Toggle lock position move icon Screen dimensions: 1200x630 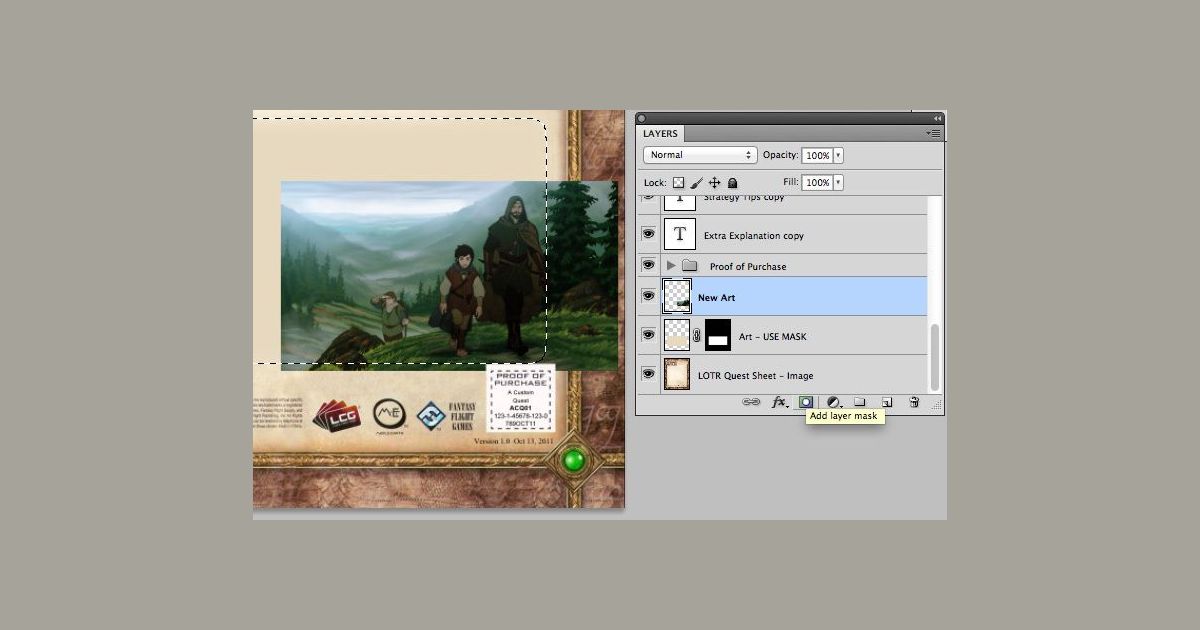(x=714, y=183)
